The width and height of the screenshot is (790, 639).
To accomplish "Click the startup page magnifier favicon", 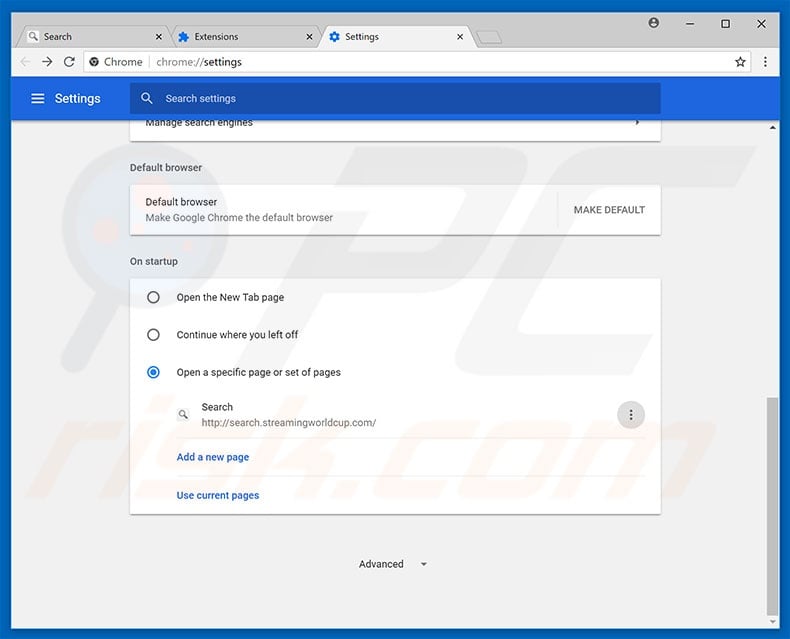I will [183, 414].
